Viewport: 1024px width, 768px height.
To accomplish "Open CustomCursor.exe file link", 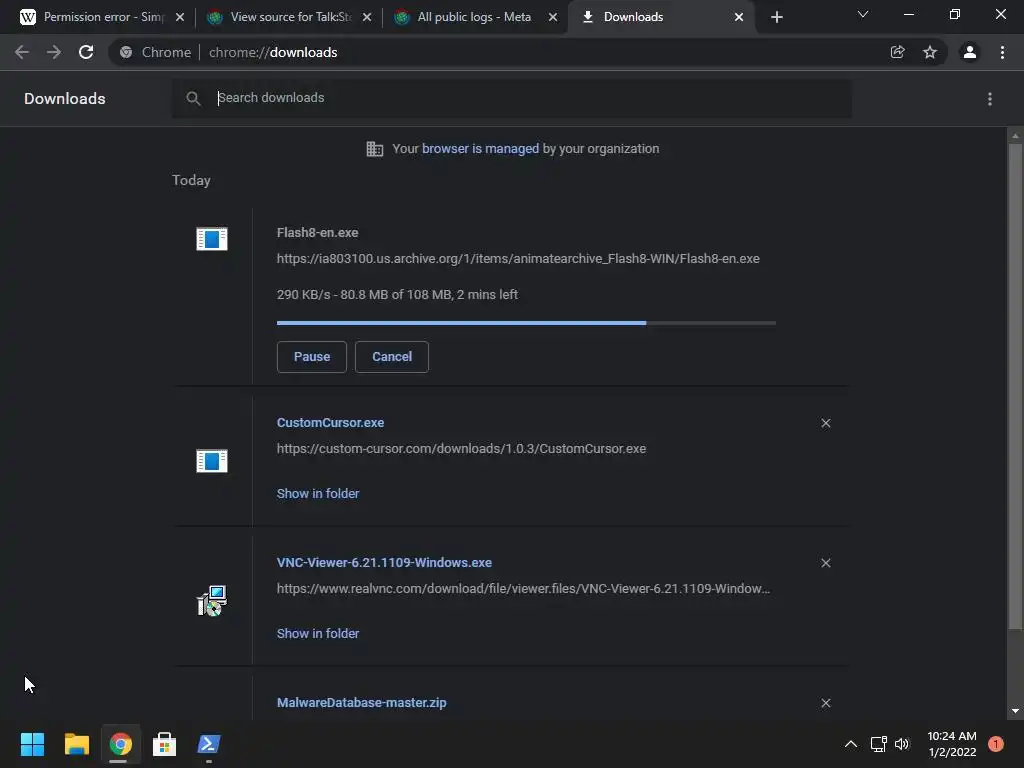I will point(330,423).
